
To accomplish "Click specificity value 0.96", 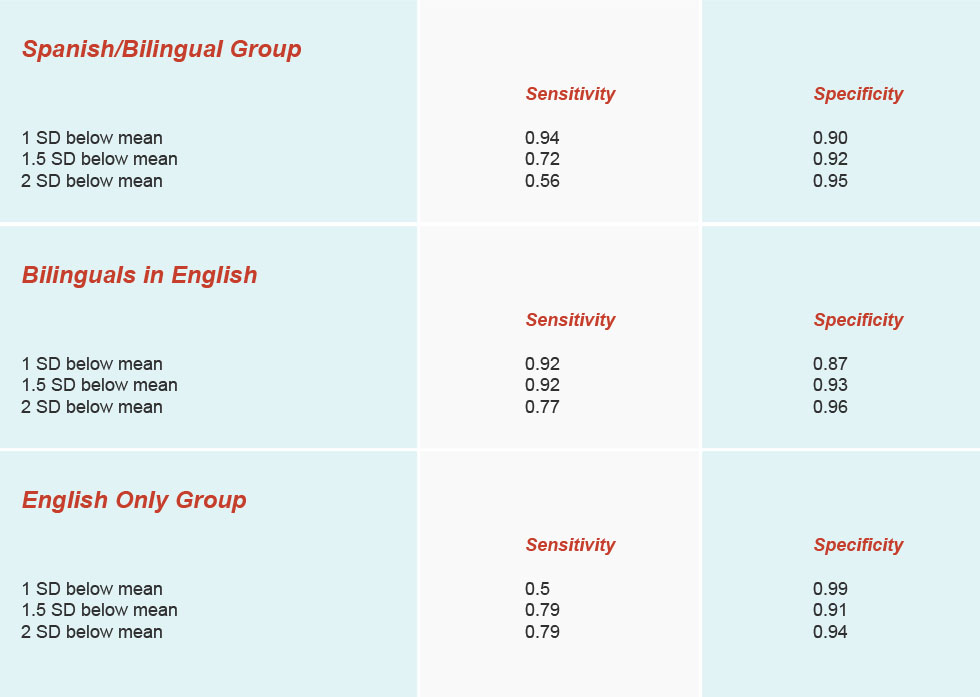I will [830, 407].
